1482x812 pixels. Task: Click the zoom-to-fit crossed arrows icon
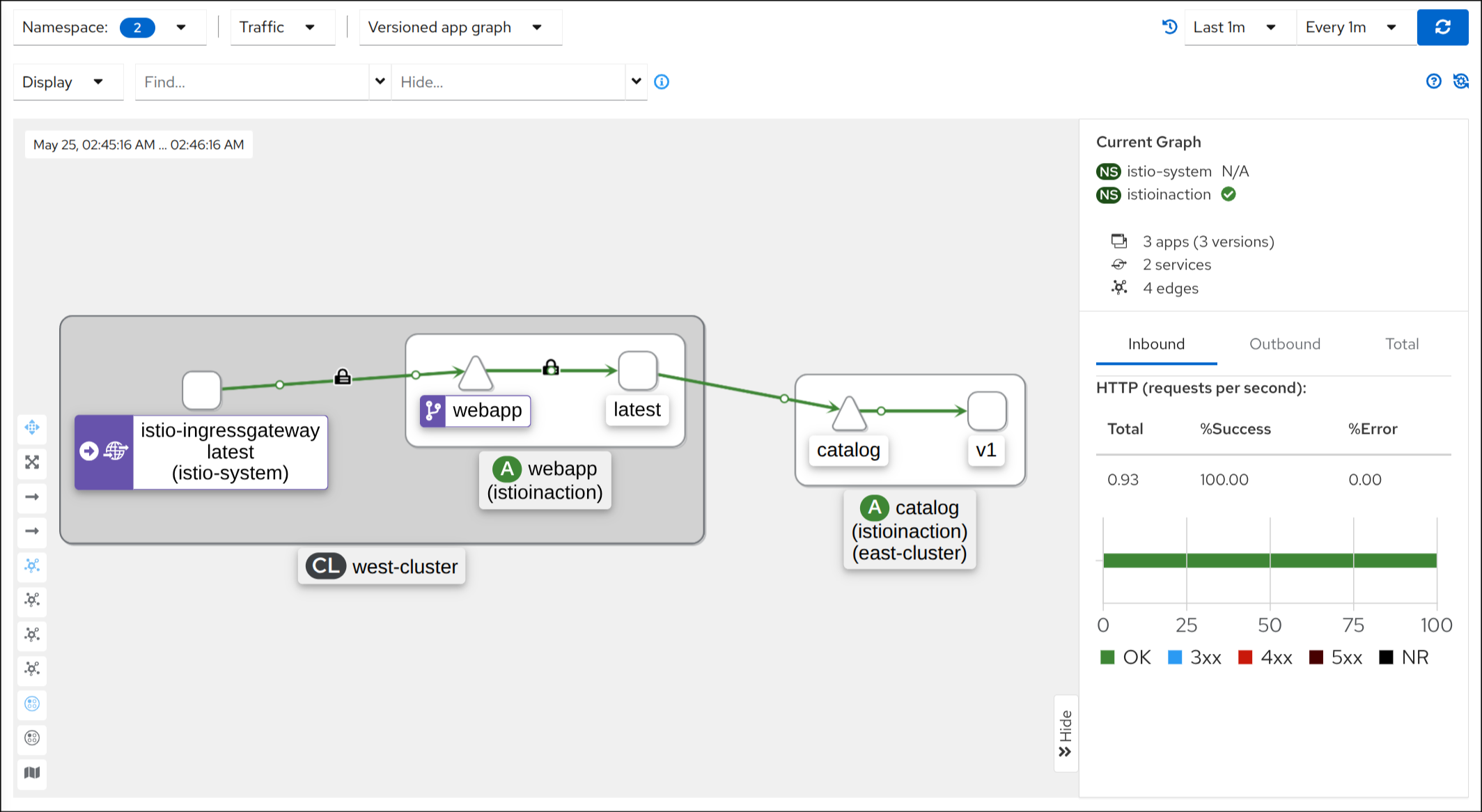tap(32, 462)
